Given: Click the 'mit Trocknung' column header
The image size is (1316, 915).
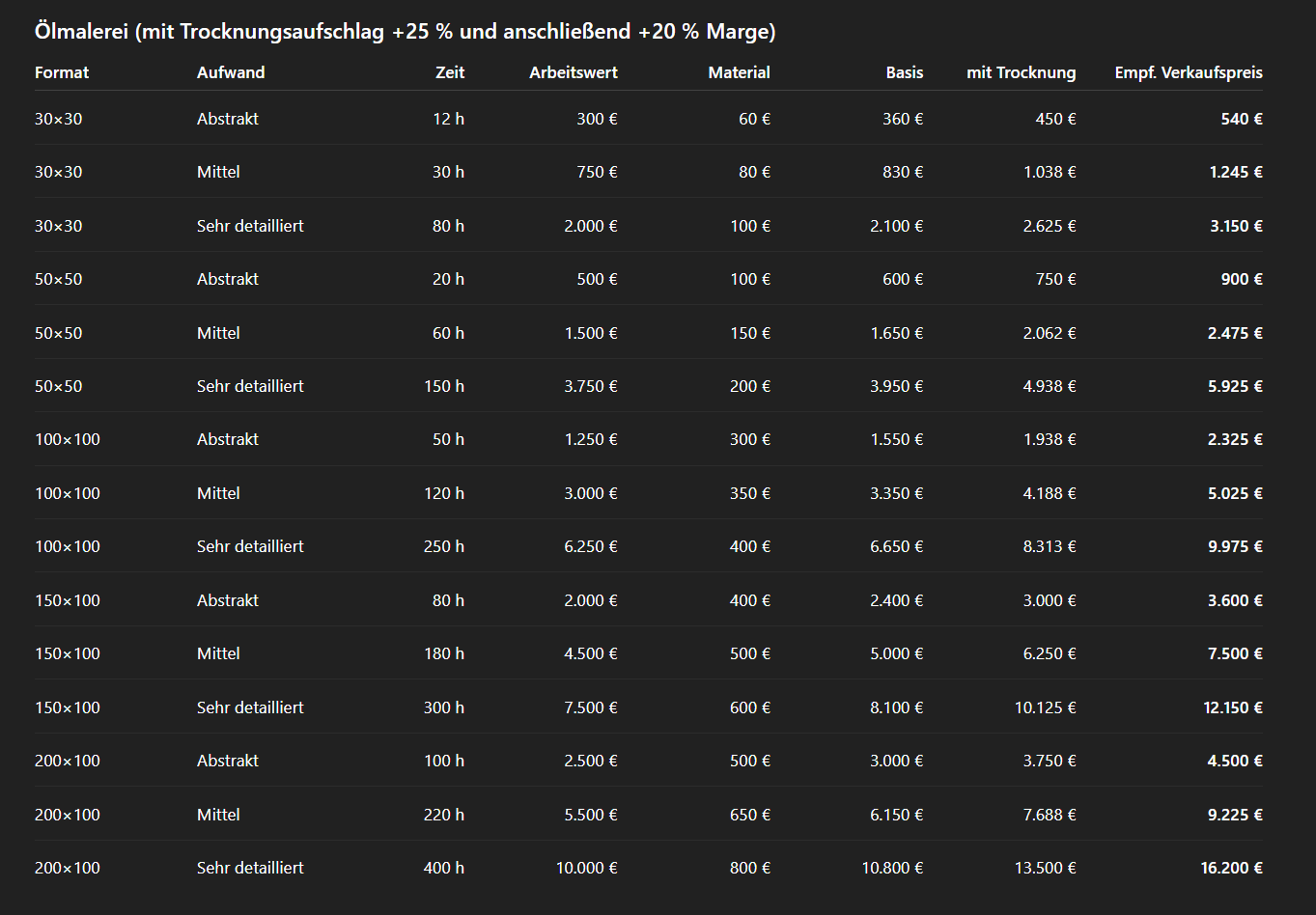Looking at the screenshot, I should tap(1021, 72).
